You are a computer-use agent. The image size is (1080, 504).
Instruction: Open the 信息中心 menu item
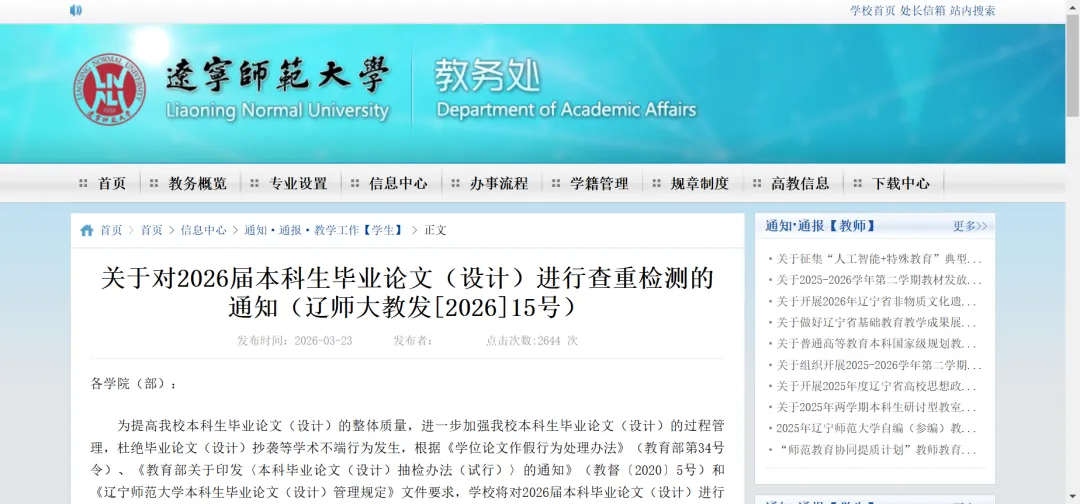tap(398, 183)
